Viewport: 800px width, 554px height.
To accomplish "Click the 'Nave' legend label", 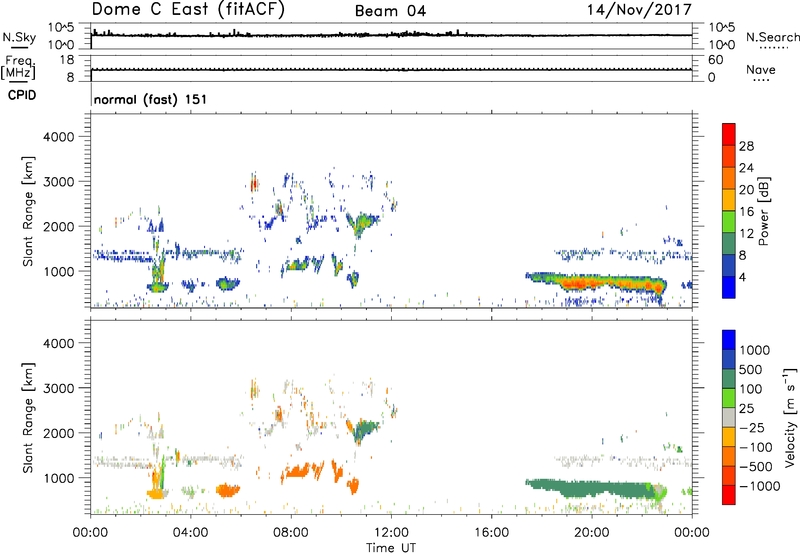I will coord(761,69).
